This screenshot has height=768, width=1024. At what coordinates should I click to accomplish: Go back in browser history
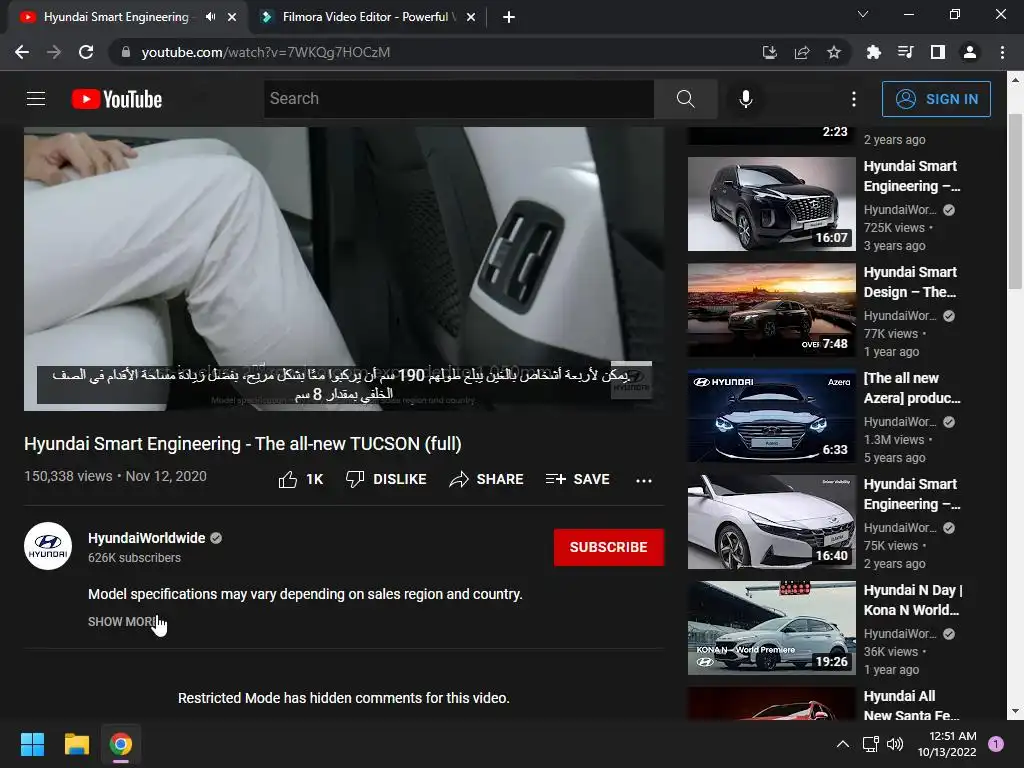click(22, 52)
